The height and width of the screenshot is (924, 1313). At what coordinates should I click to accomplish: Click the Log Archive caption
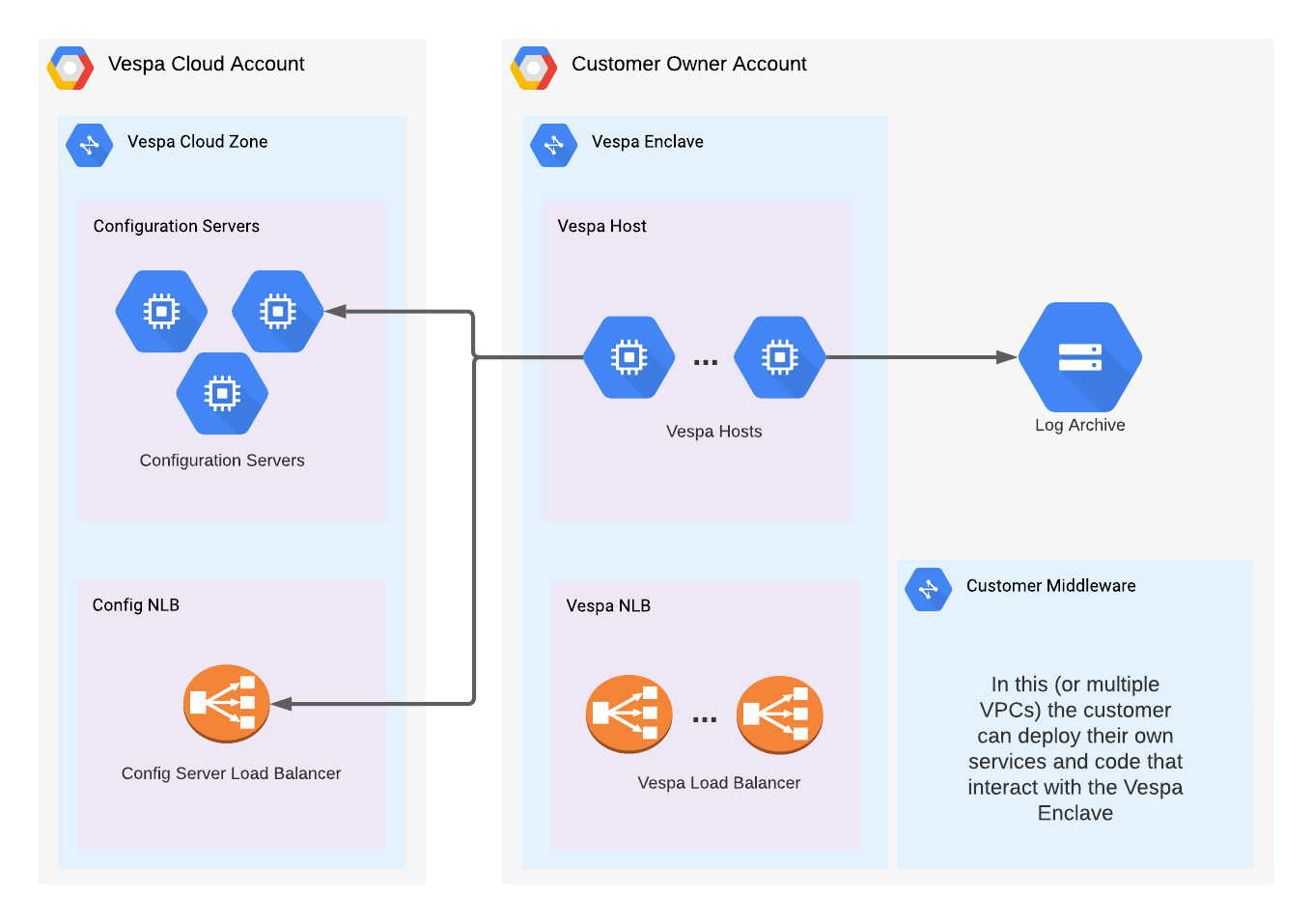click(x=1080, y=425)
